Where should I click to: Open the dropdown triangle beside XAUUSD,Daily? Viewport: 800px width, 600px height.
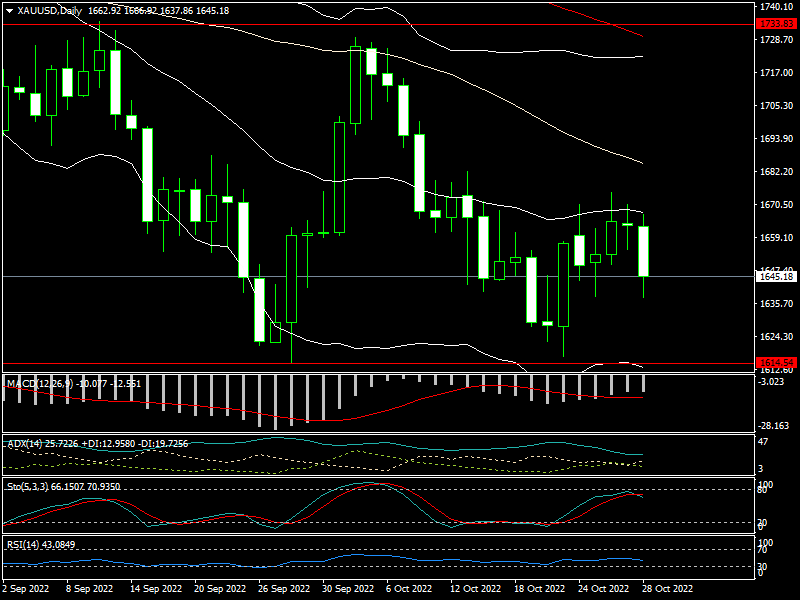click(x=9, y=10)
